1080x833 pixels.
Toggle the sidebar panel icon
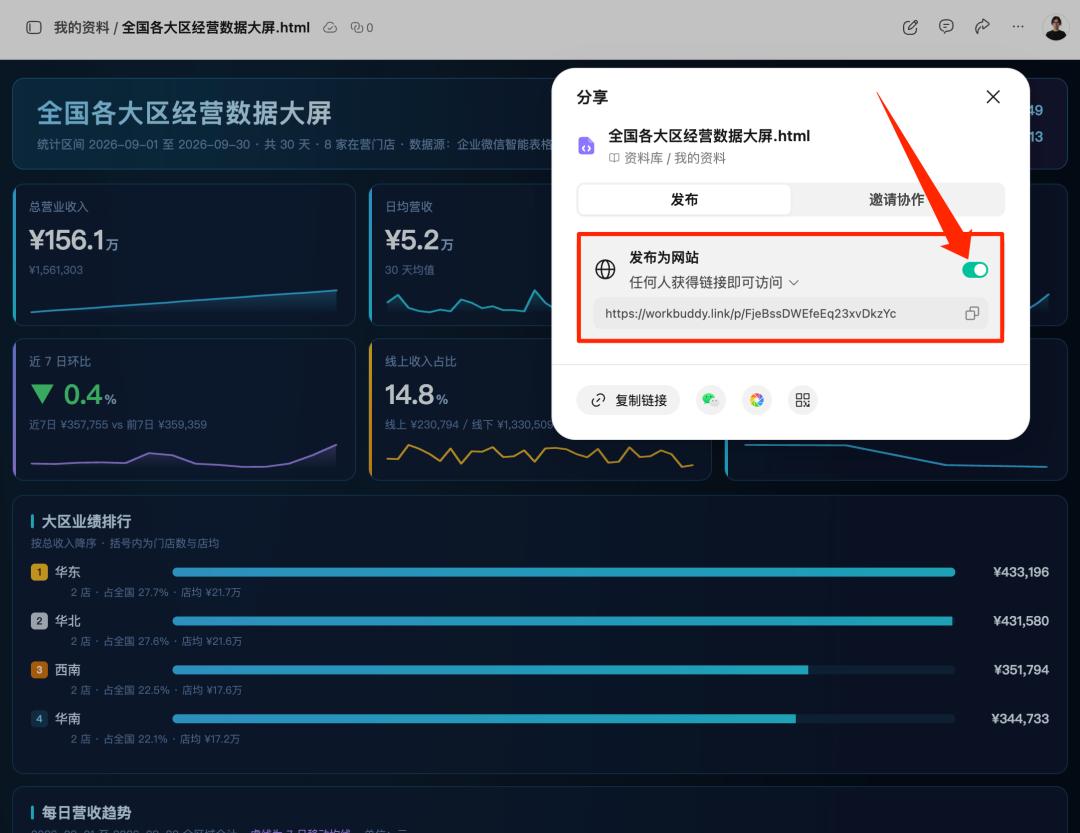[x=34, y=28]
